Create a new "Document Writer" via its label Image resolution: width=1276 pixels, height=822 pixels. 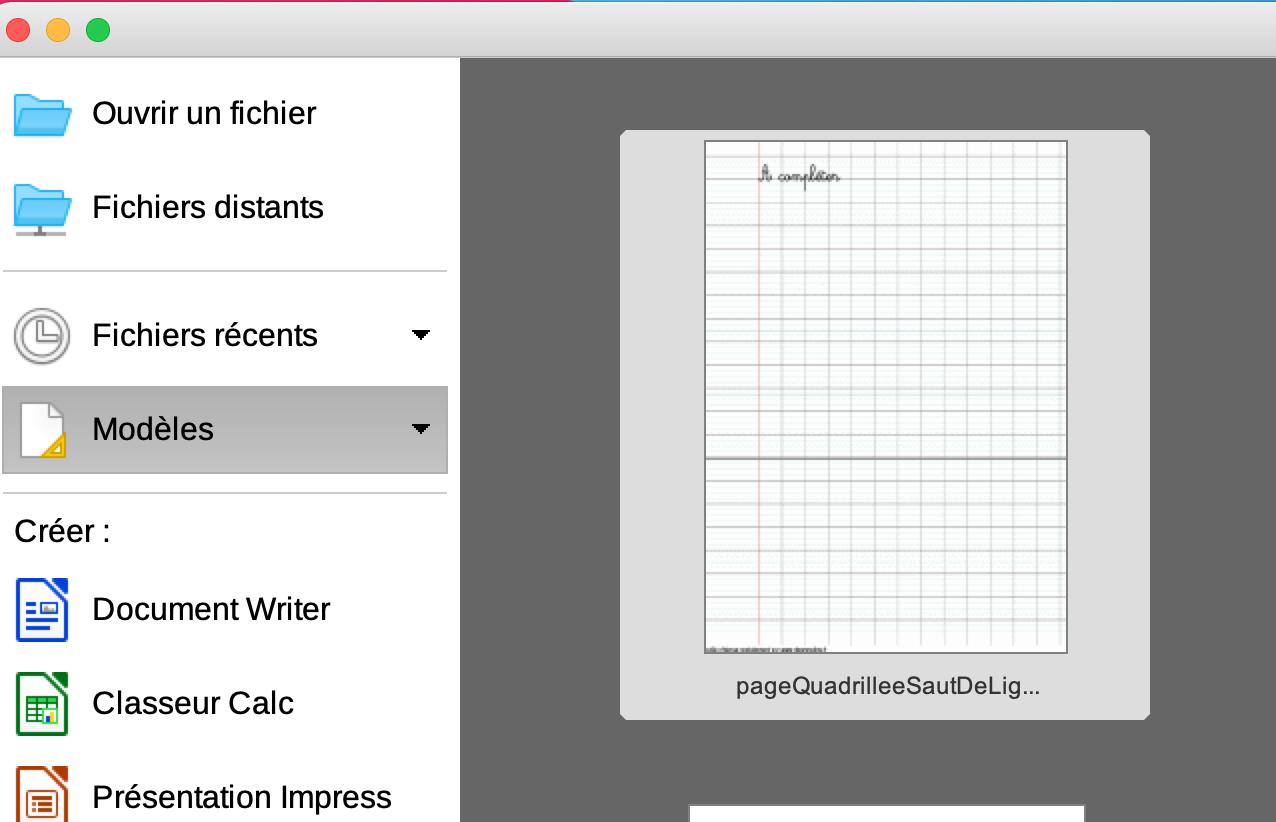pos(211,609)
